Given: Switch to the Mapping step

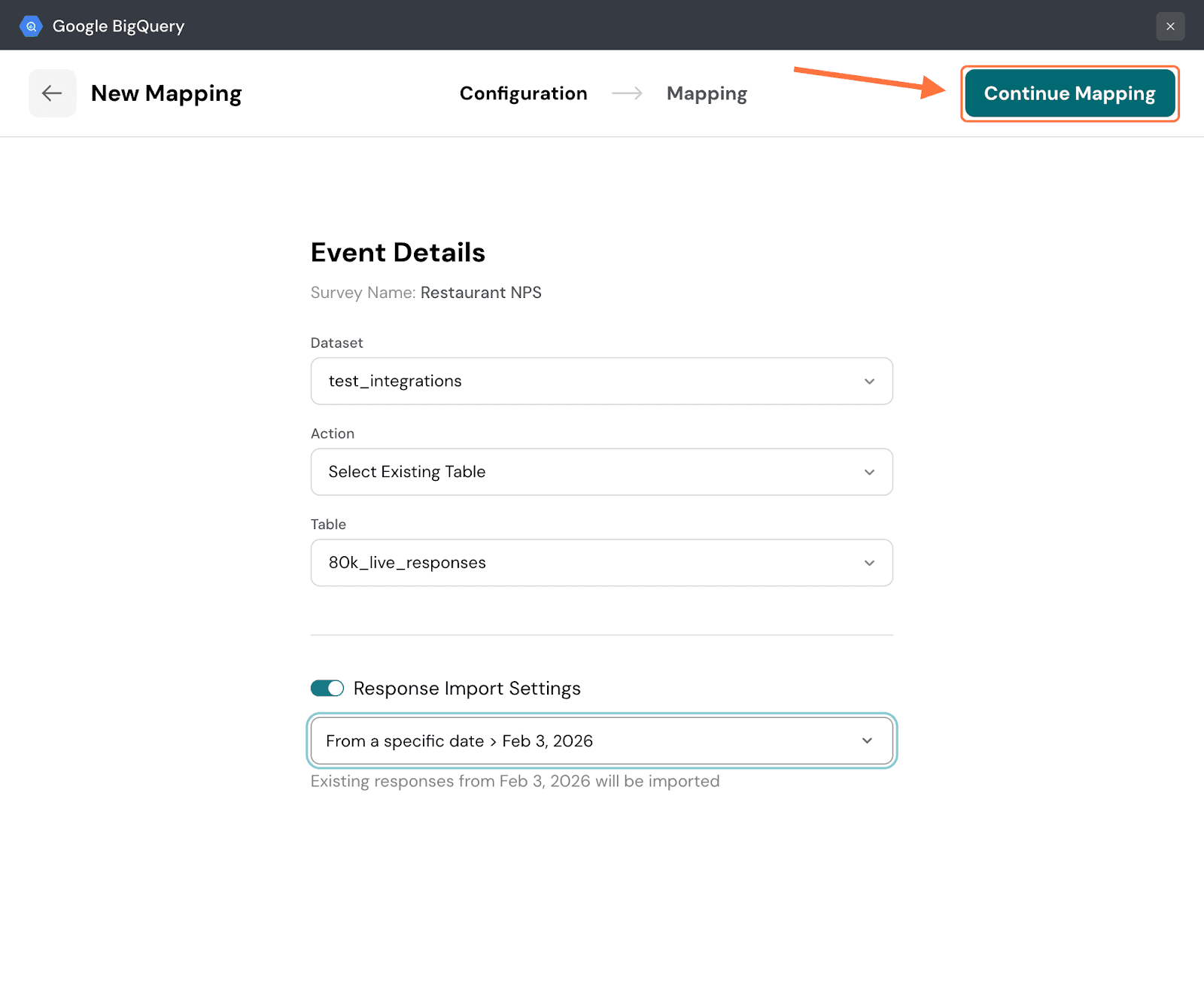Looking at the screenshot, I should pyautogui.click(x=707, y=93).
